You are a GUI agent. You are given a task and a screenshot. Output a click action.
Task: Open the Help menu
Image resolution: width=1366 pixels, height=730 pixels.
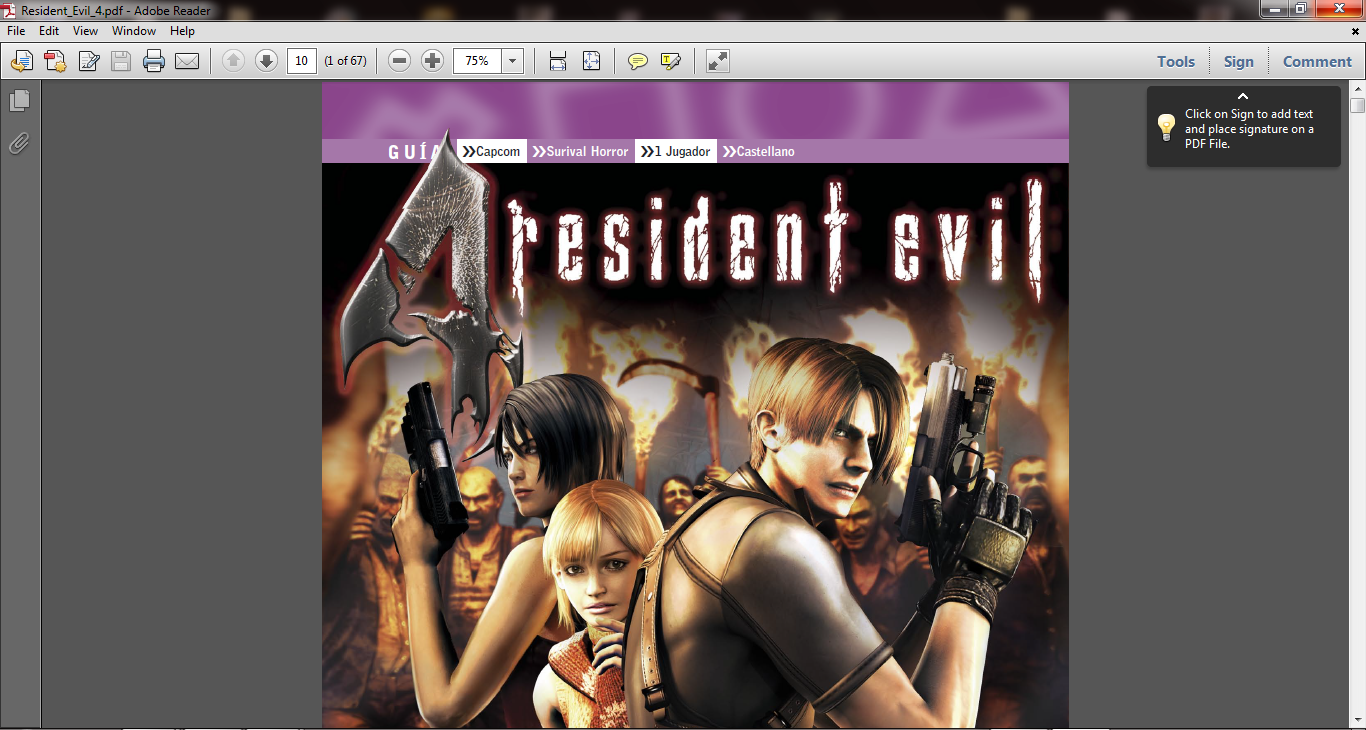click(182, 31)
